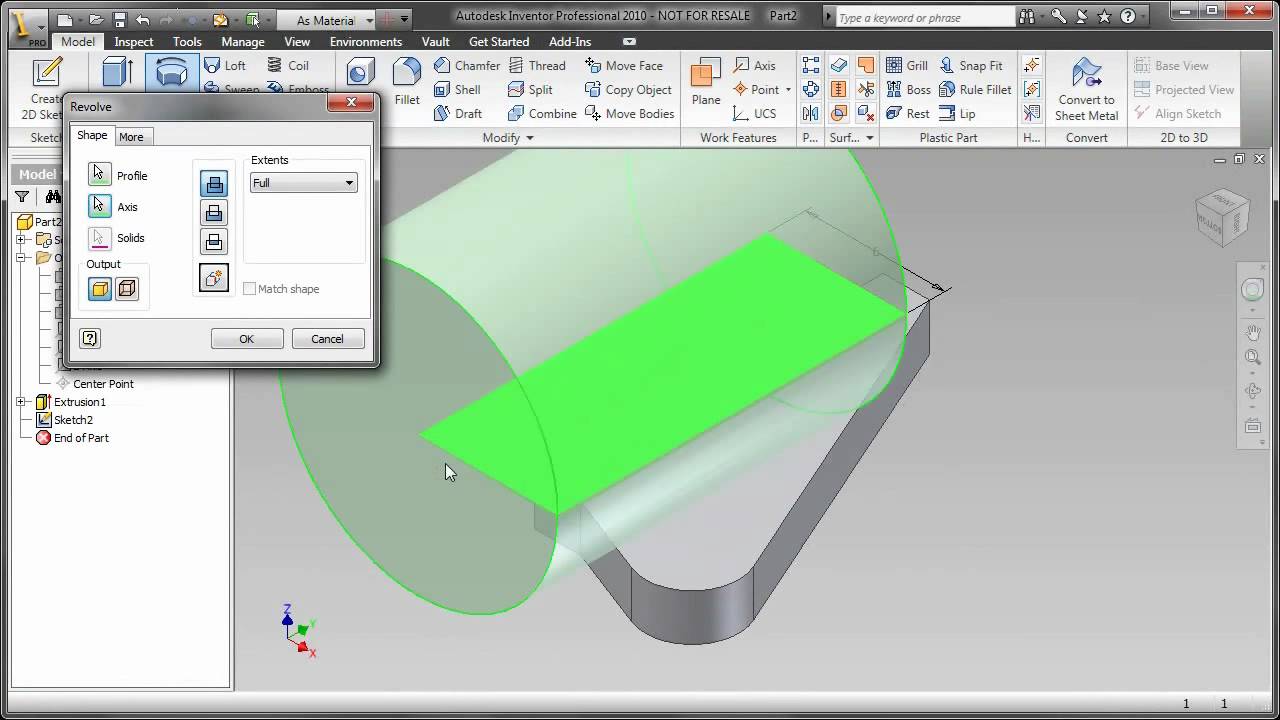Click the Undo arrow in quick access toolbar

[x=144, y=19]
